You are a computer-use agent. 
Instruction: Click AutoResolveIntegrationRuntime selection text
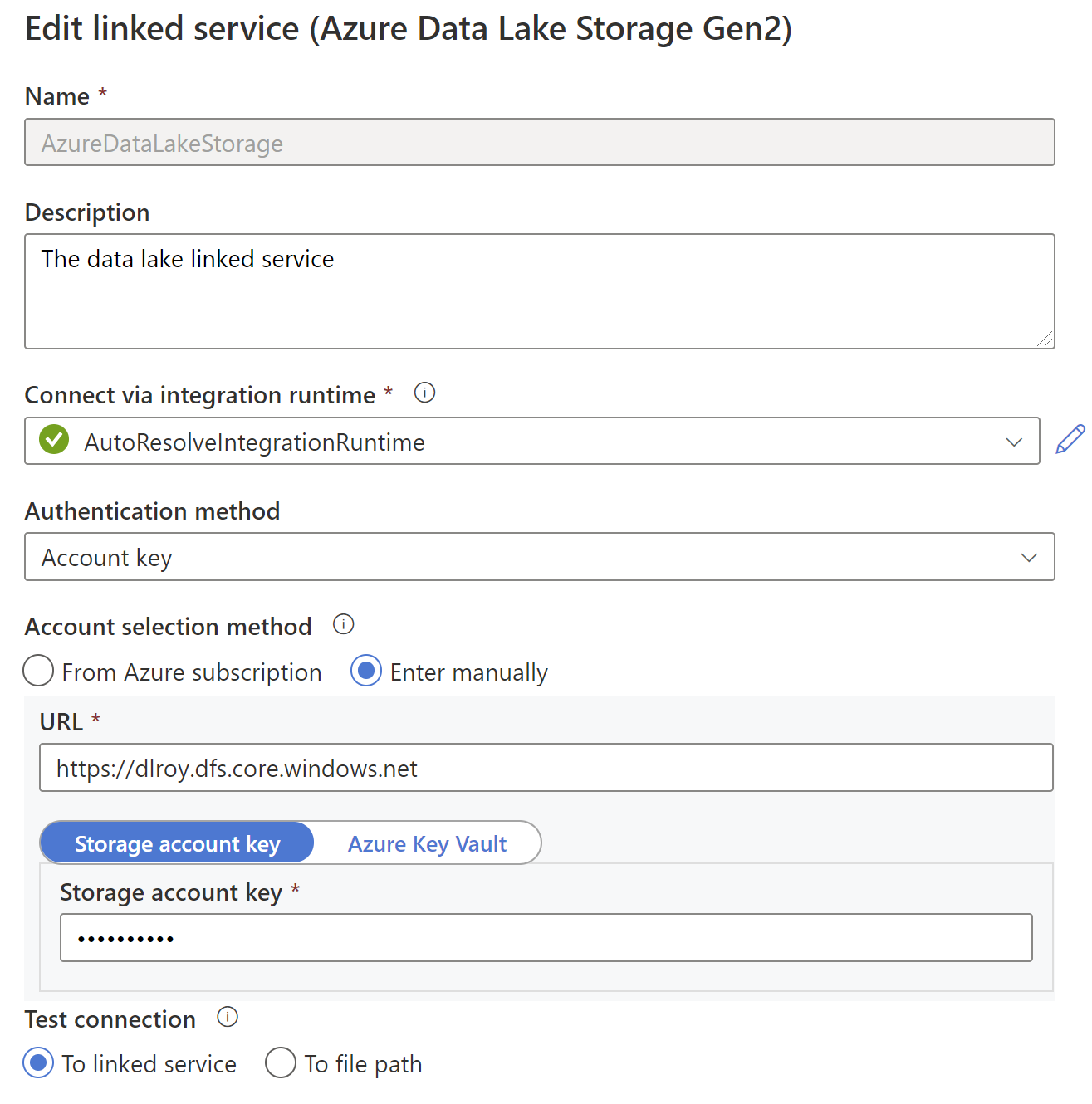[254, 442]
